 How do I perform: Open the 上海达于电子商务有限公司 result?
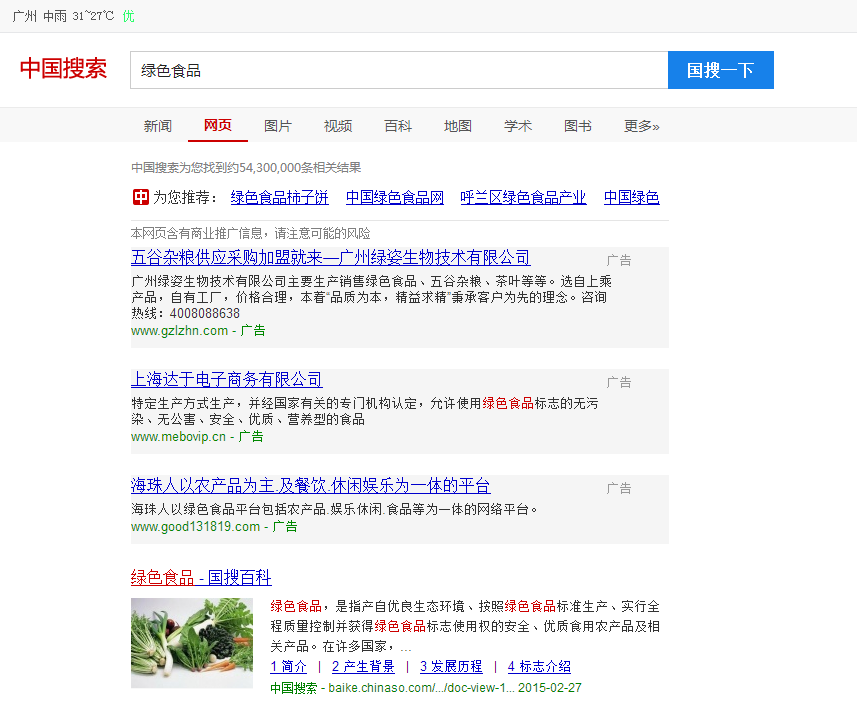coord(226,379)
